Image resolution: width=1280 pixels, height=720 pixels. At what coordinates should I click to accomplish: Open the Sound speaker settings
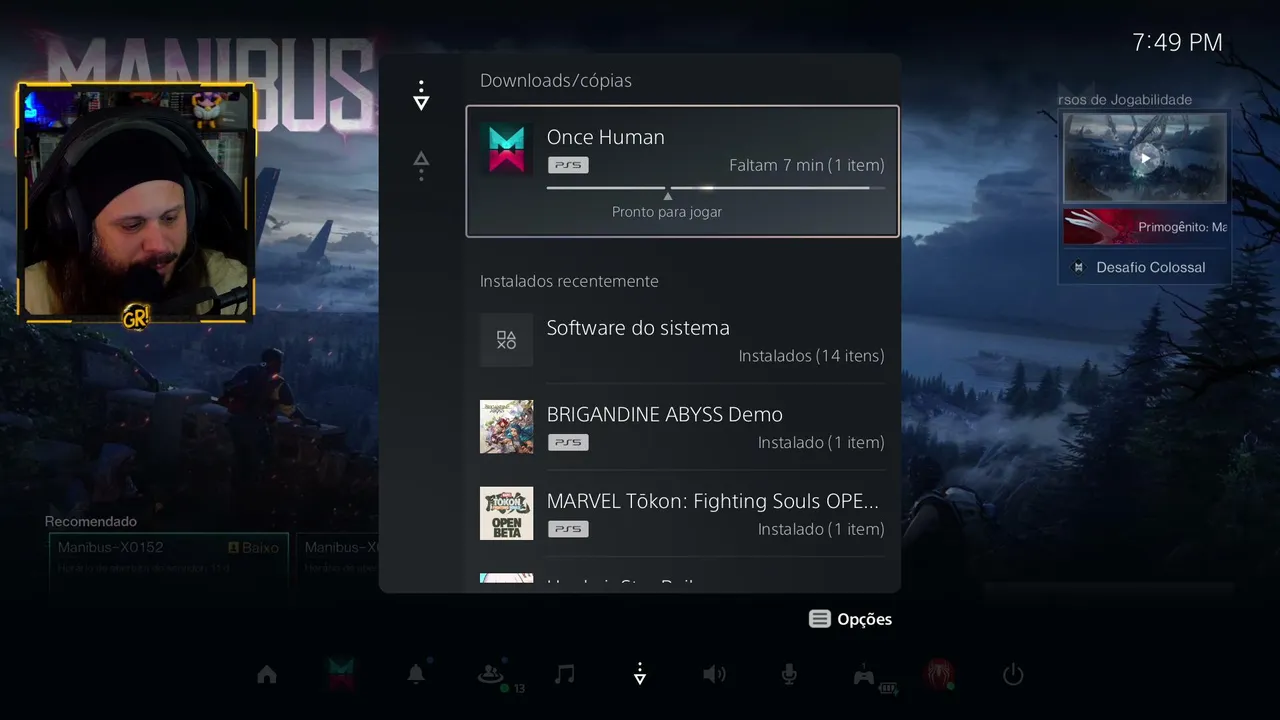coord(714,675)
